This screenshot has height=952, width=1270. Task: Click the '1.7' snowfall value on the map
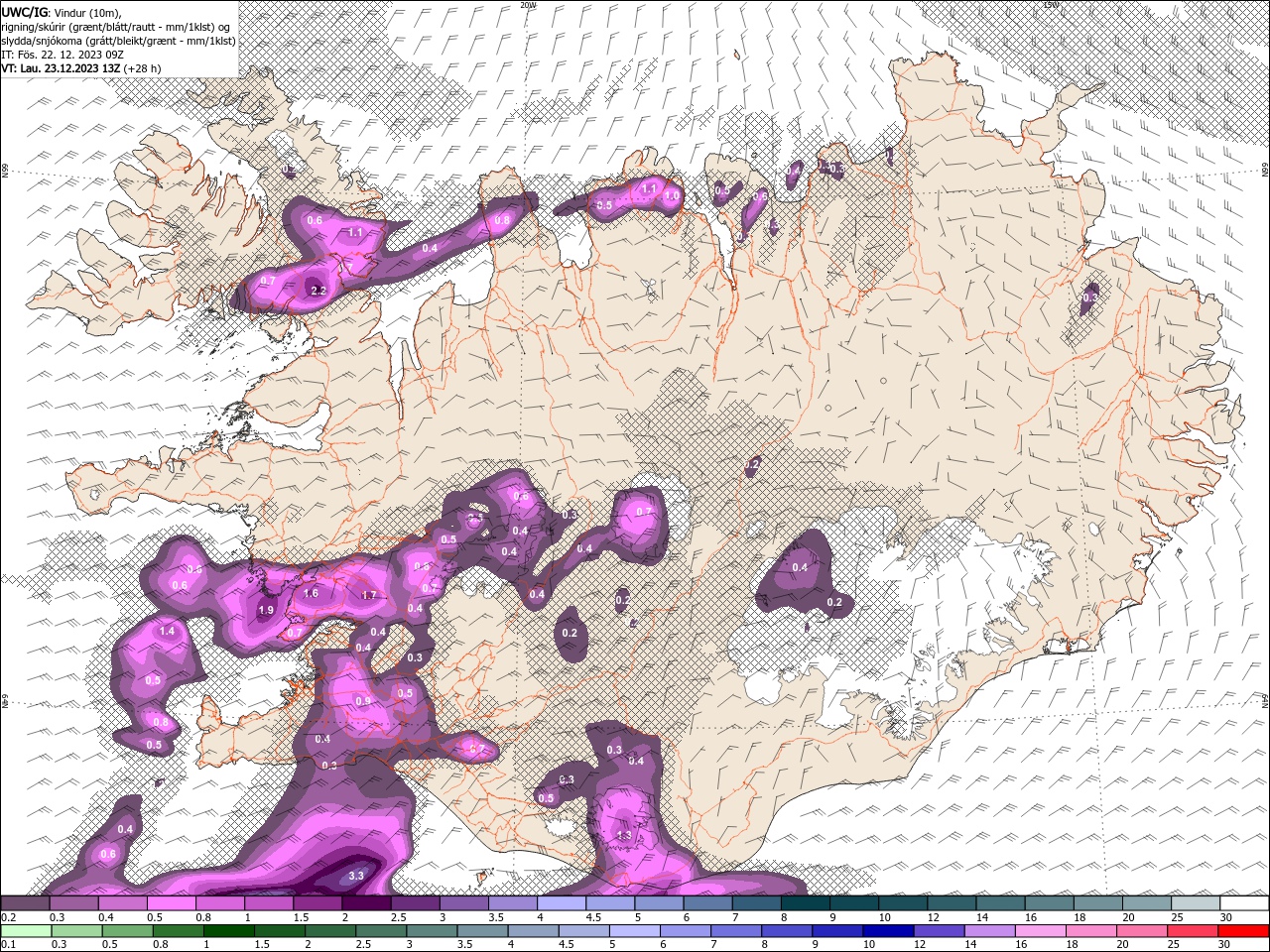pyautogui.click(x=369, y=595)
